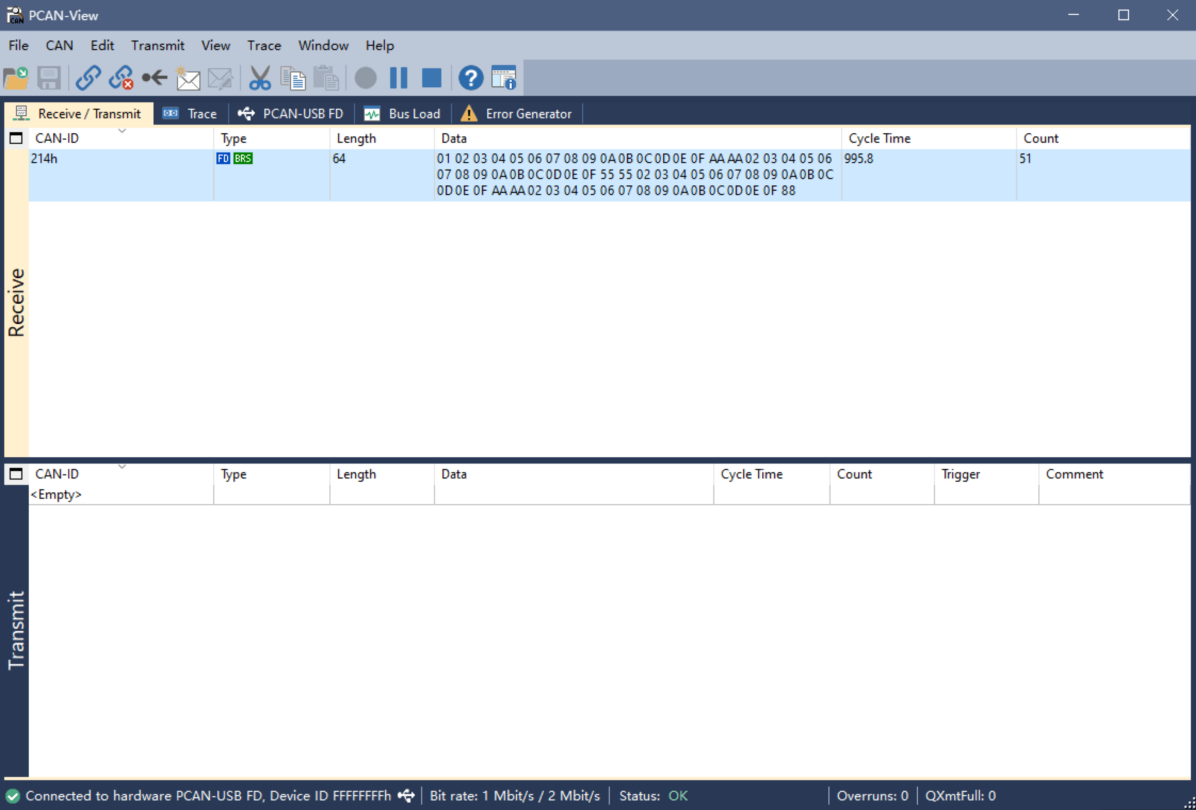Click the Connected to hardware PCAN-USB FD text

(208, 796)
